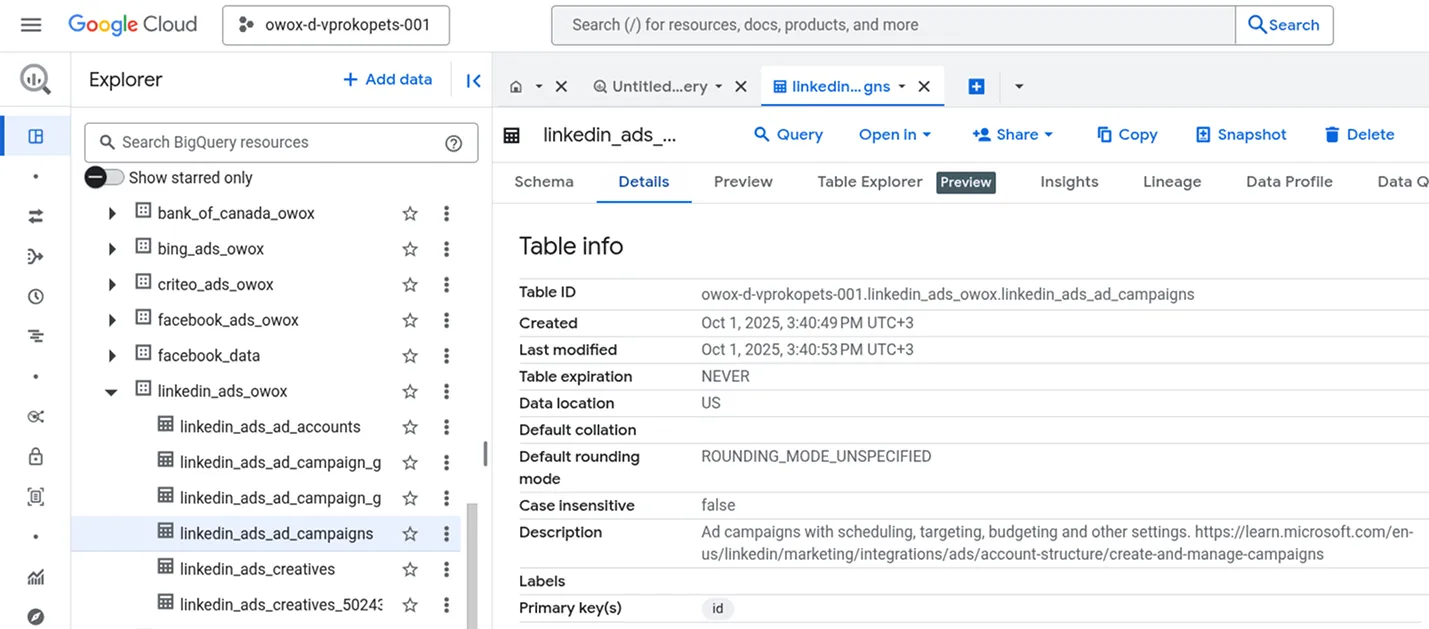Switch to the Schema tab
The image size is (1429, 629).
(x=544, y=182)
